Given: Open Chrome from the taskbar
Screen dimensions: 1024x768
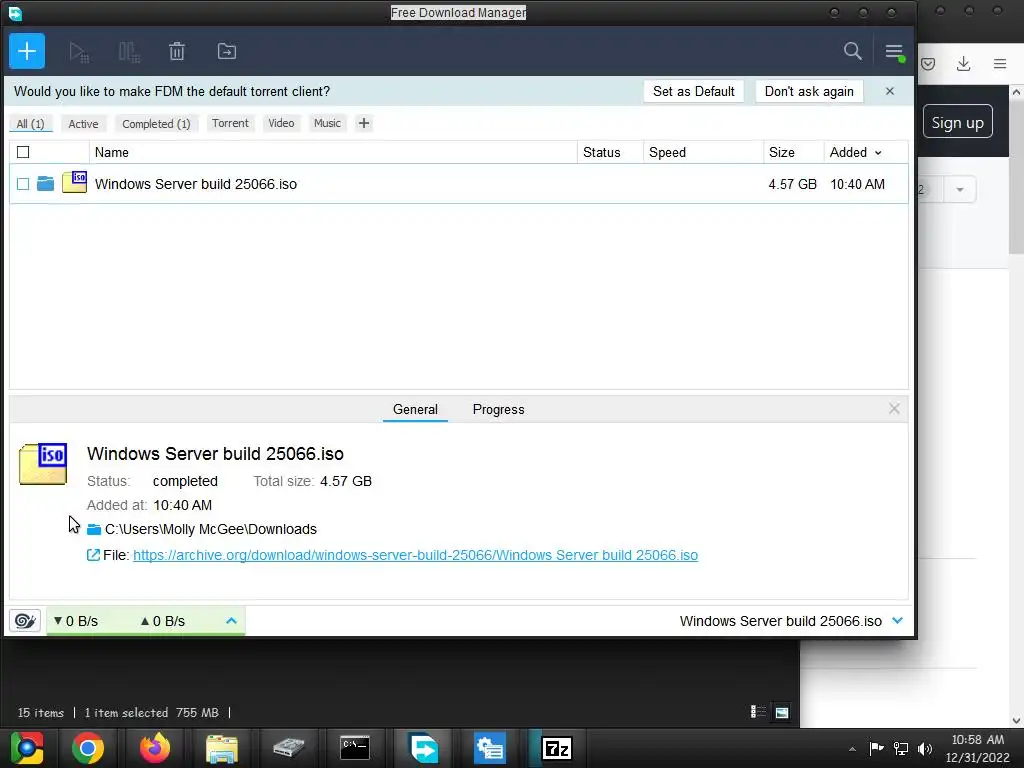Looking at the screenshot, I should tap(88, 748).
